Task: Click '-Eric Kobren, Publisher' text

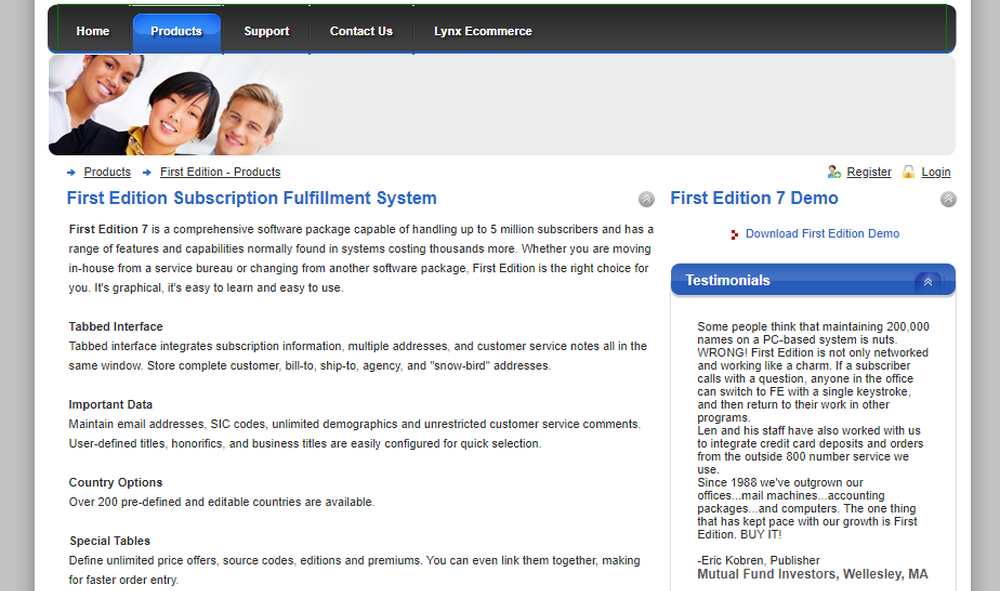Action: tap(758, 560)
